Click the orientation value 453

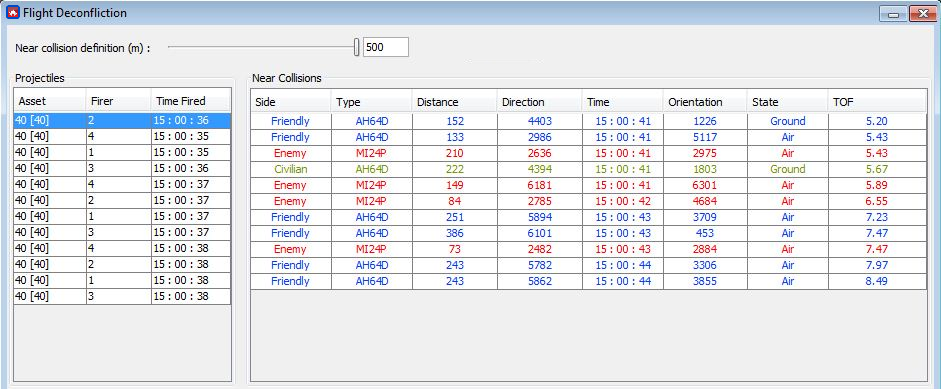click(705, 233)
